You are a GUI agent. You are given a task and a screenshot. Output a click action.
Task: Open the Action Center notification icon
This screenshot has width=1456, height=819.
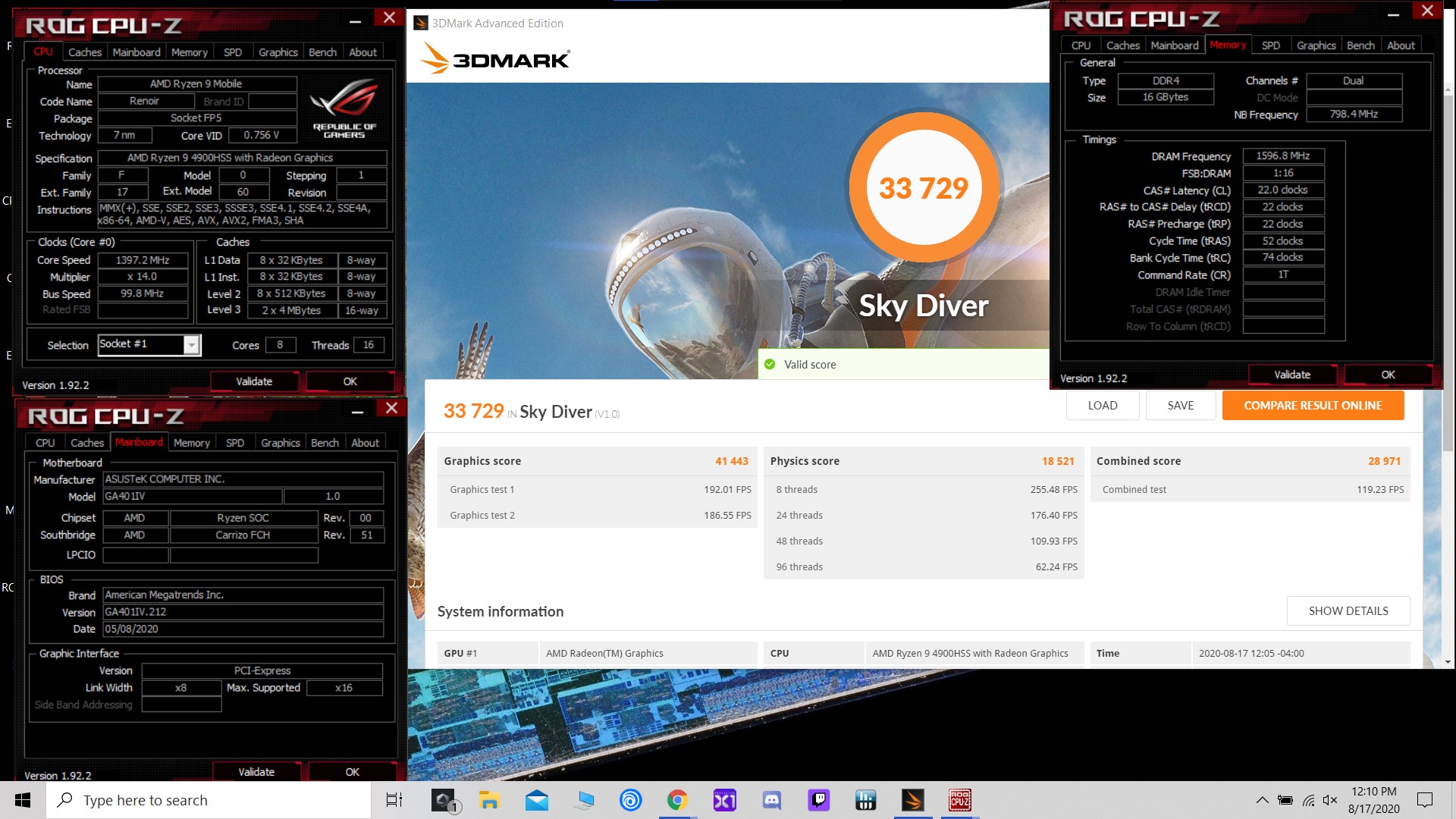click(x=1425, y=800)
